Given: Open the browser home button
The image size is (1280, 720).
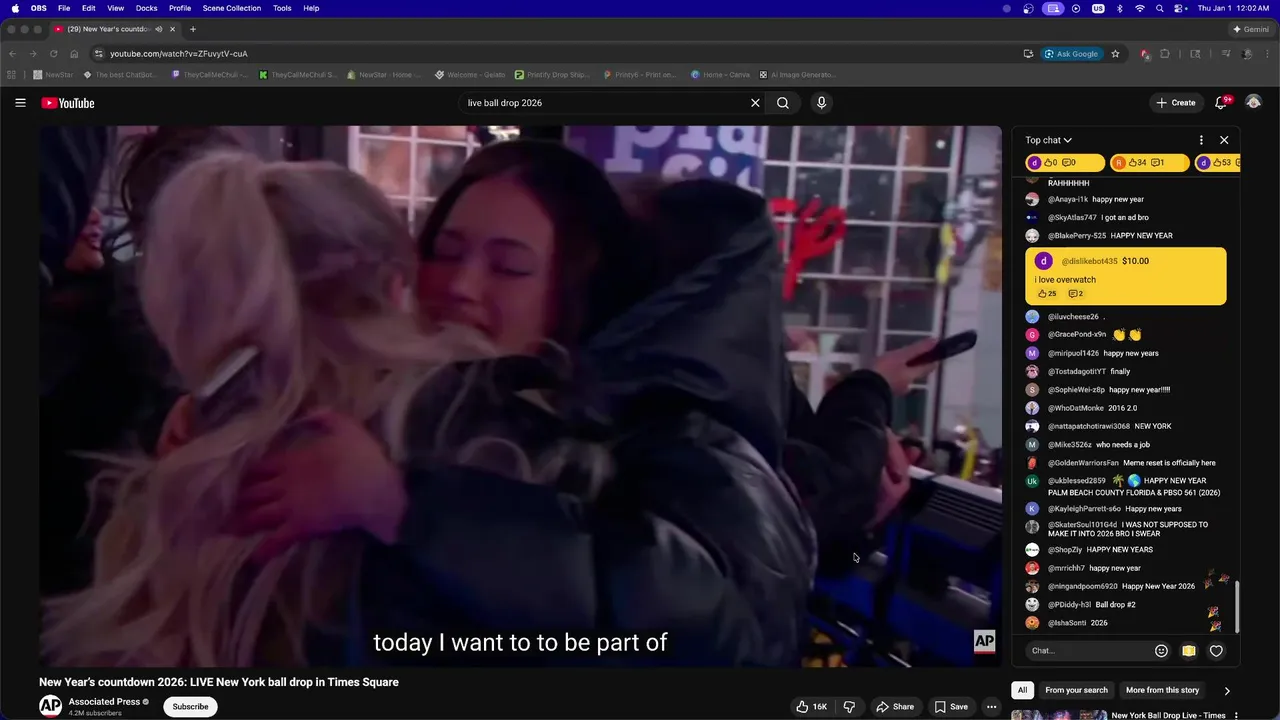Looking at the screenshot, I should [74, 54].
